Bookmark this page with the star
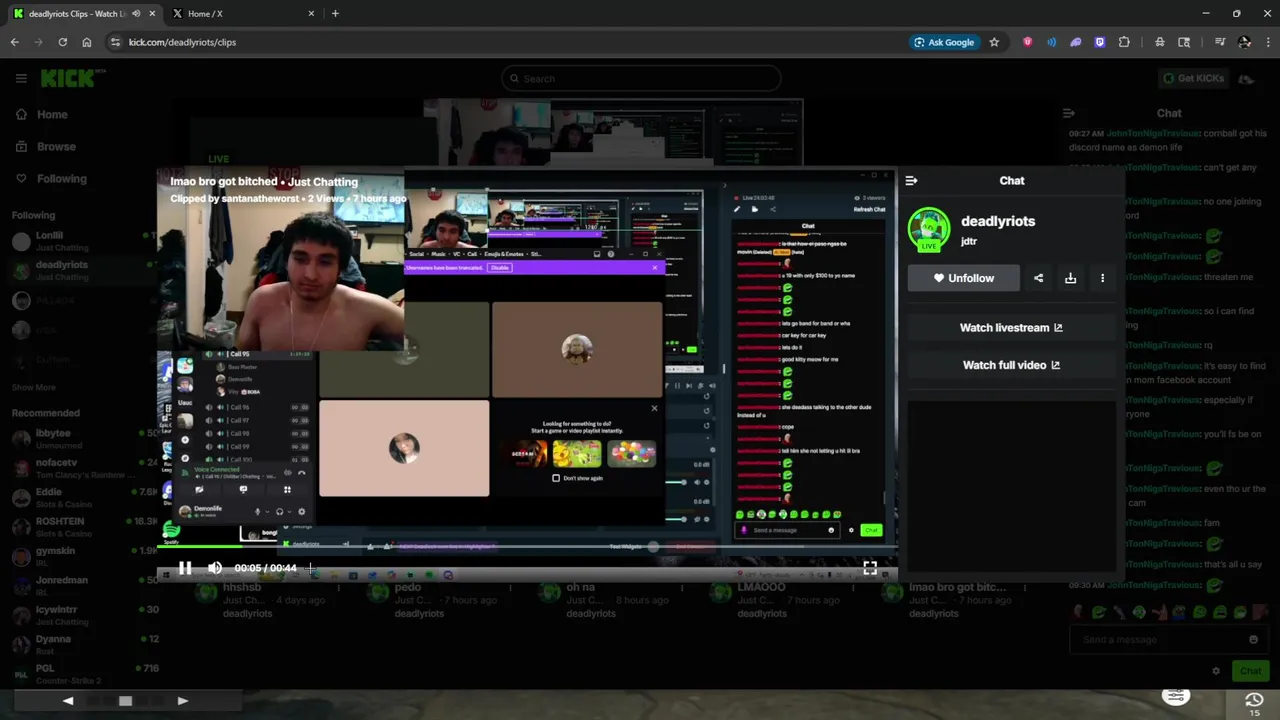Viewport: 1280px width, 720px height. coord(994,42)
